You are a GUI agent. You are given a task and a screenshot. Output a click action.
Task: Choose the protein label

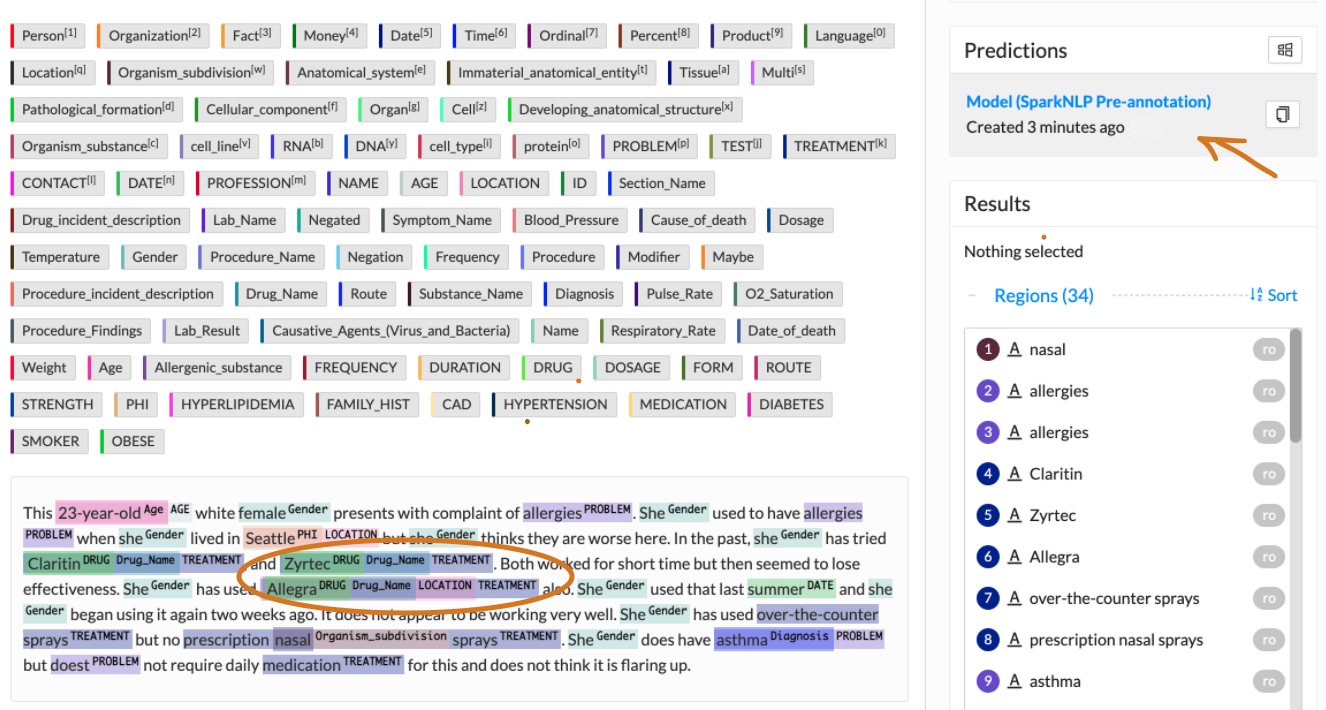coord(552,146)
